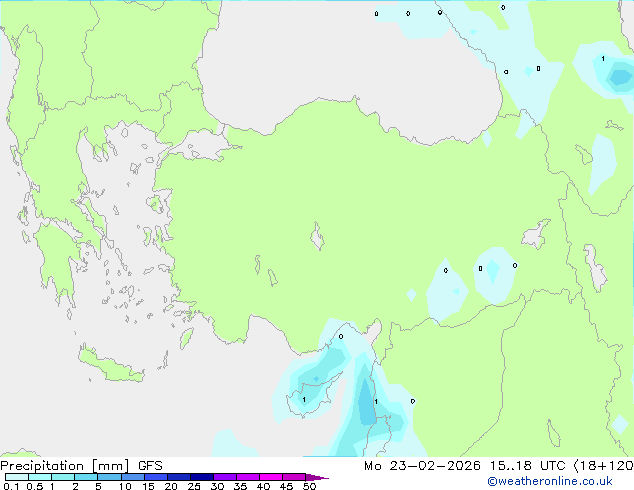Screen dimensions: 634x490
Task: Click the island of Crete on the map
Action: pyautogui.click(x=110, y=365)
